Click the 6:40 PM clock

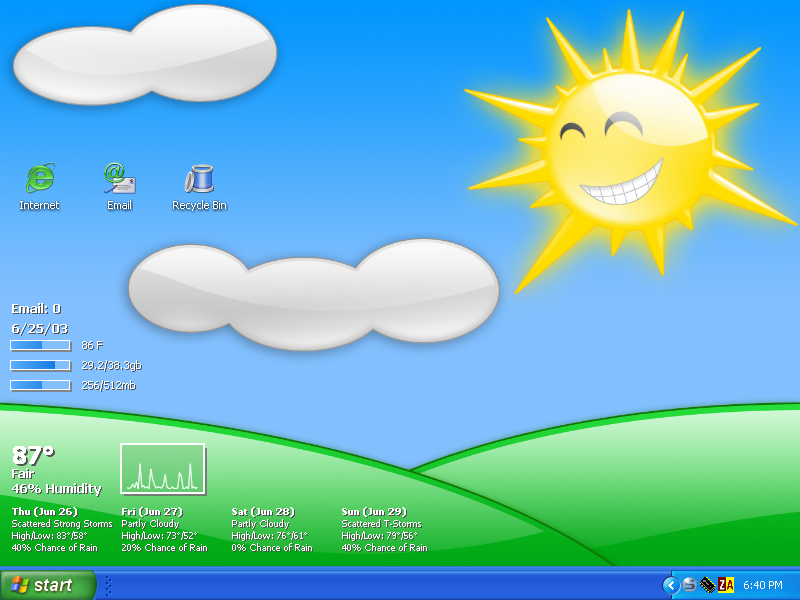click(763, 585)
